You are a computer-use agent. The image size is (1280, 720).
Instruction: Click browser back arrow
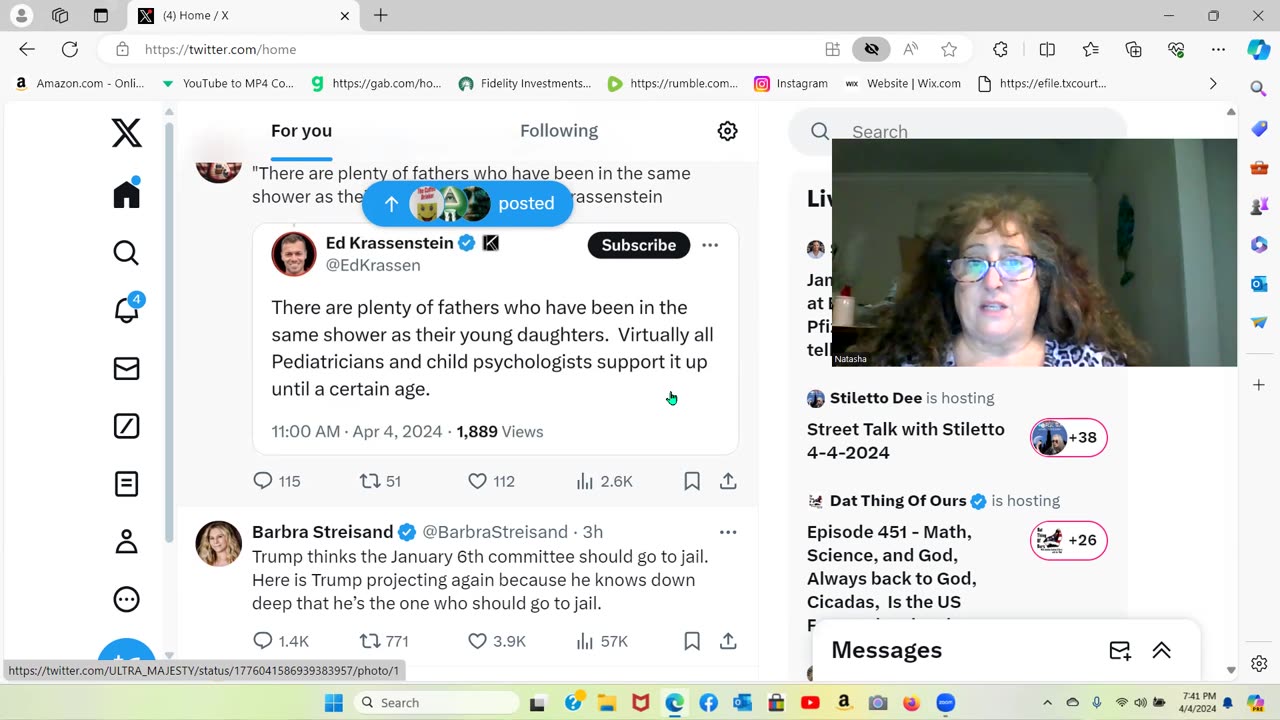tap(27, 49)
